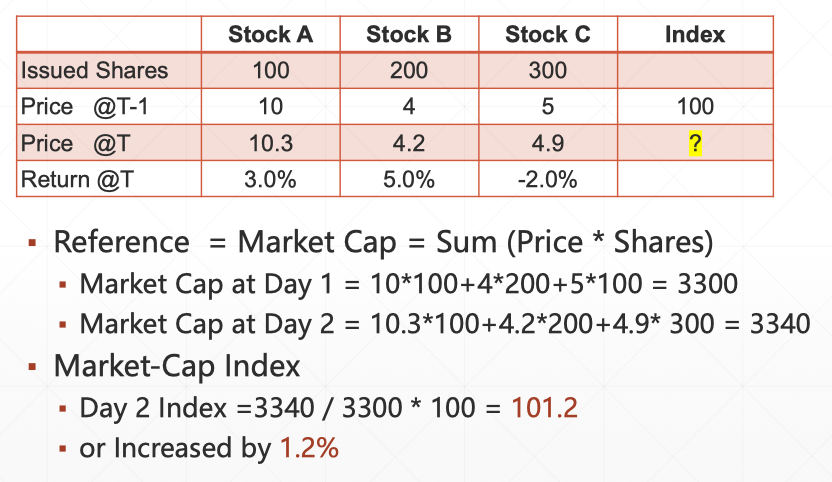Click the Stock C column header
832x482 pixels.
548,34
